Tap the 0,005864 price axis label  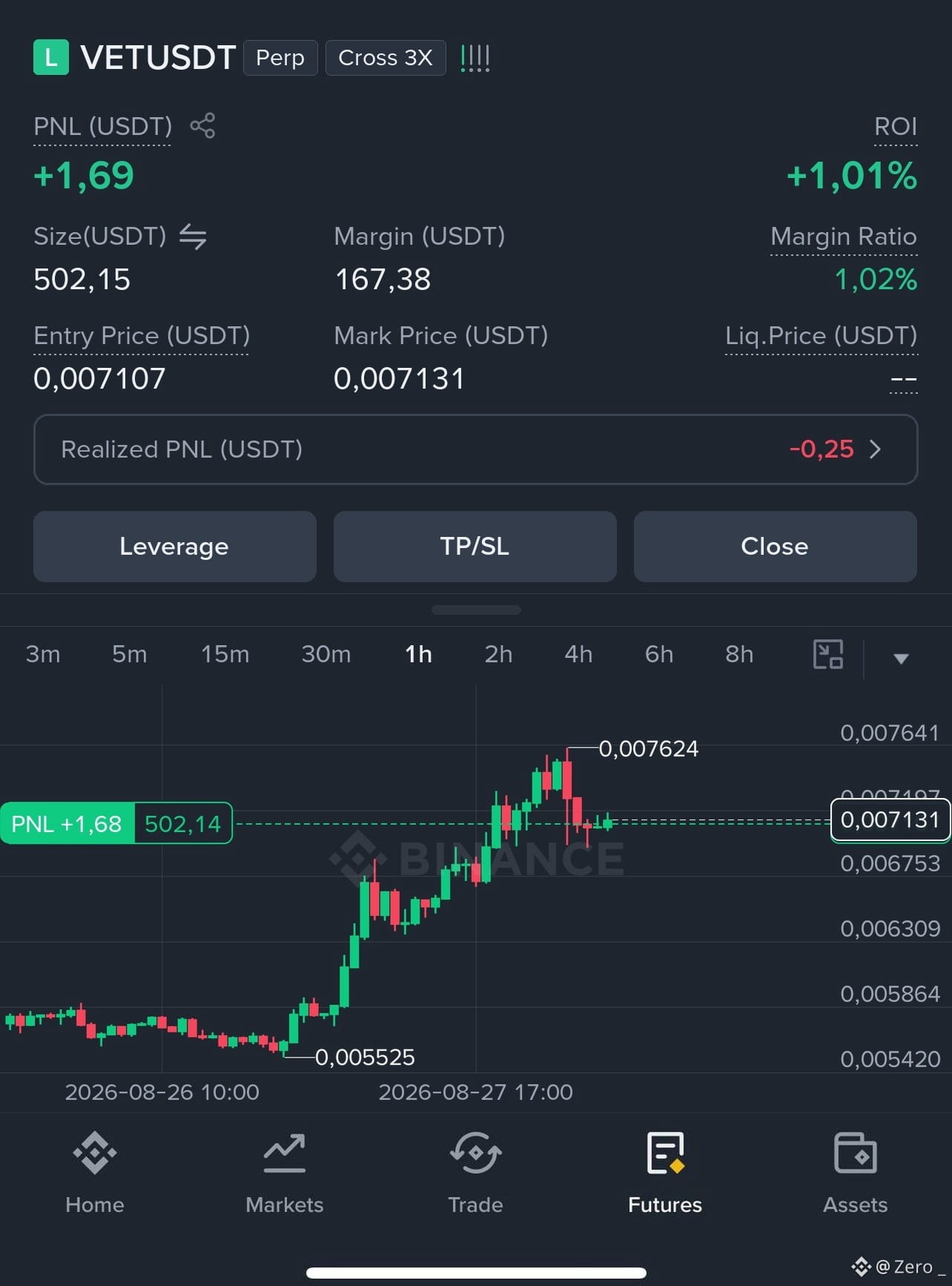(x=890, y=995)
